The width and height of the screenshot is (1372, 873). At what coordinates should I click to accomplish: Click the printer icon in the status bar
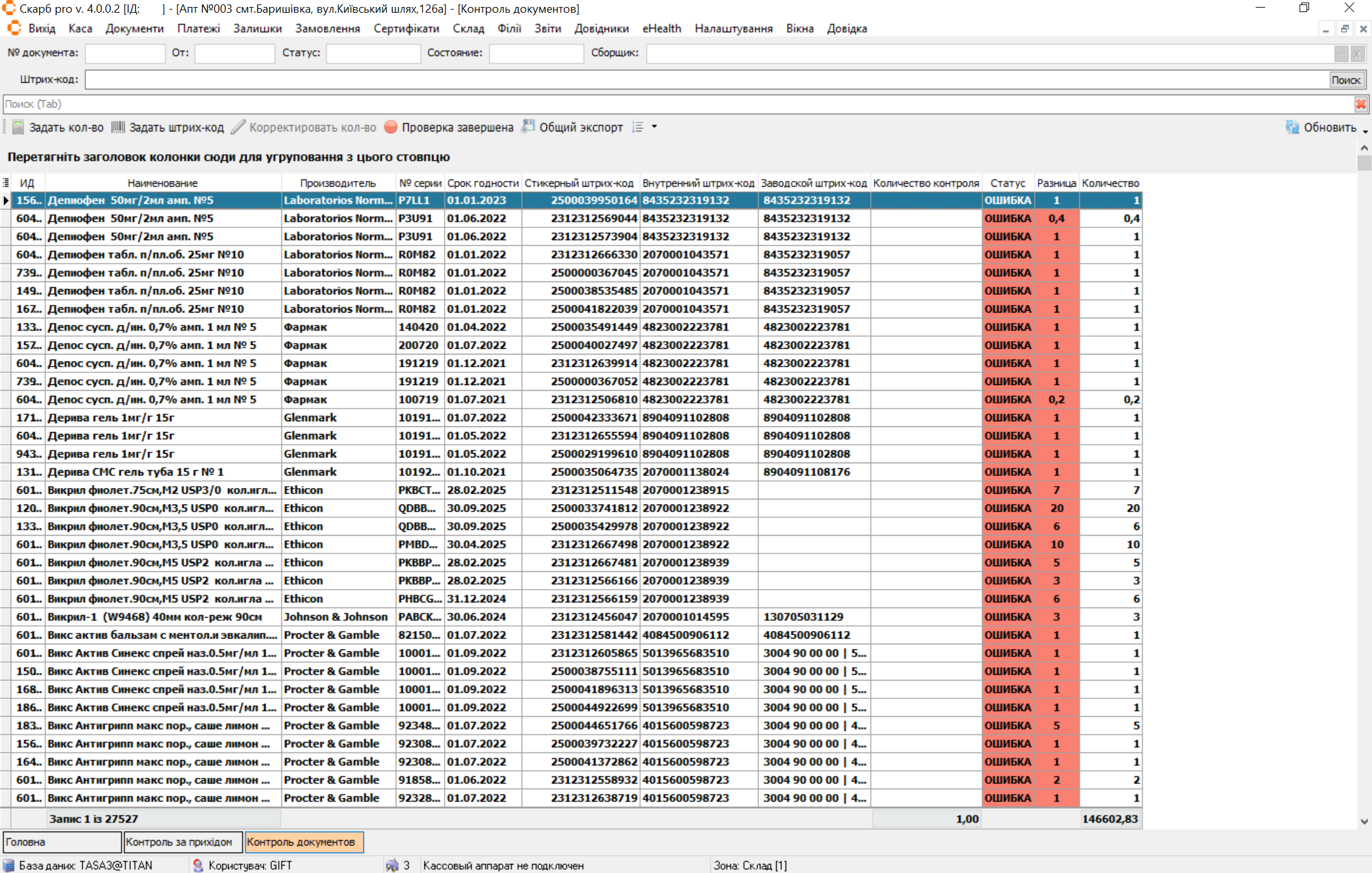click(392, 865)
